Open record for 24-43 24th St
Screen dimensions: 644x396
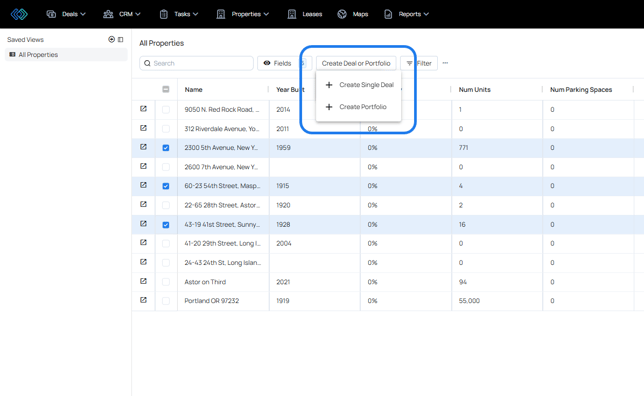(x=143, y=262)
